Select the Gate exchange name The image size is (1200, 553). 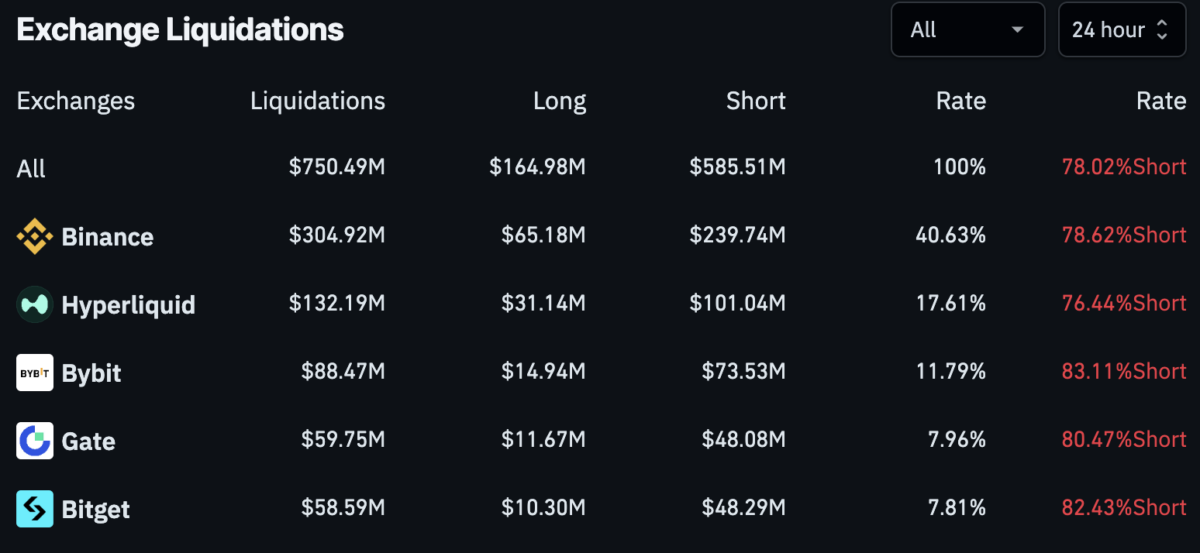click(88, 441)
